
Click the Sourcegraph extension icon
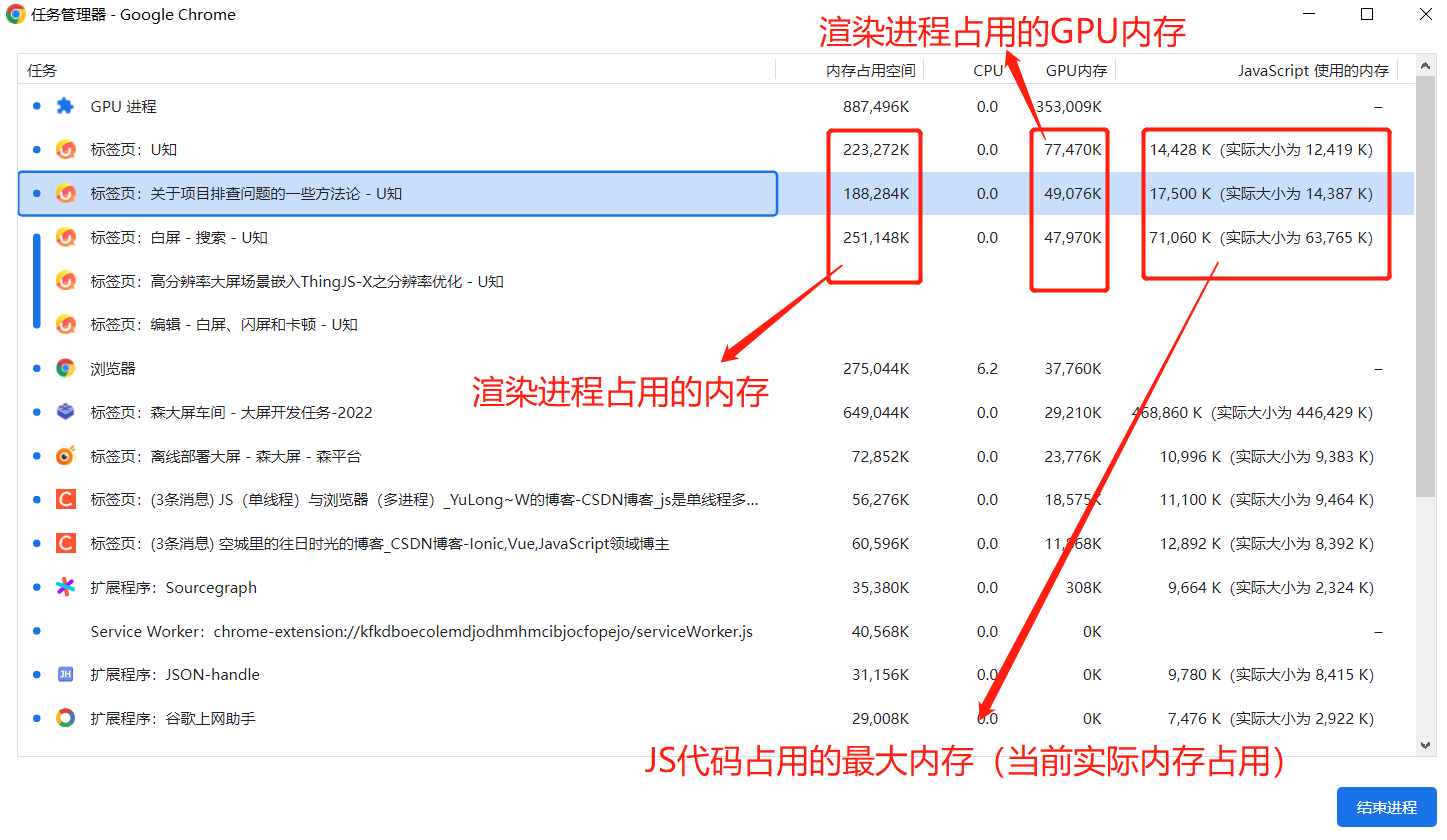point(65,587)
